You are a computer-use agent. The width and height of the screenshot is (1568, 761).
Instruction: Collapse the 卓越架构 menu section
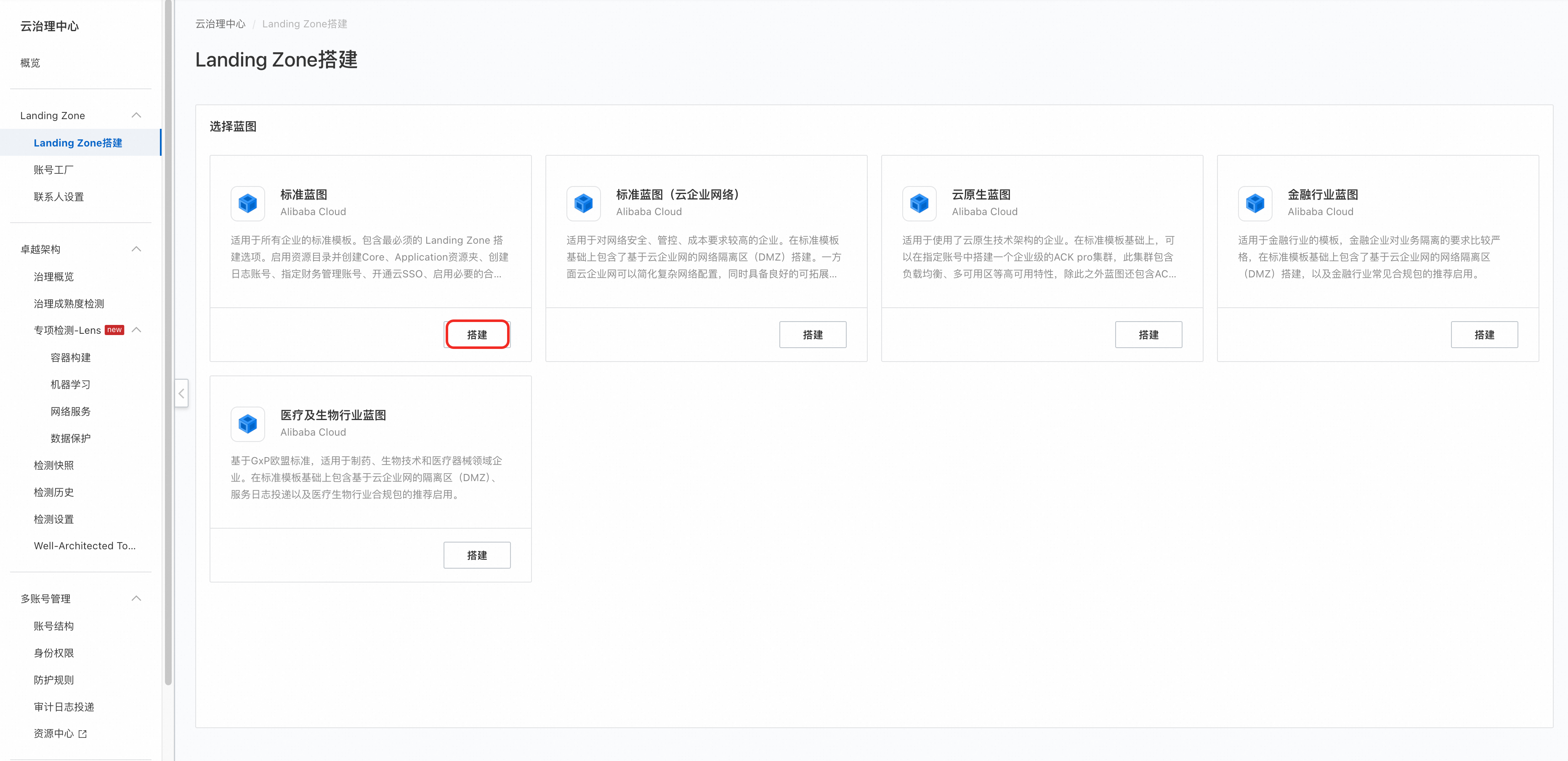pos(136,249)
